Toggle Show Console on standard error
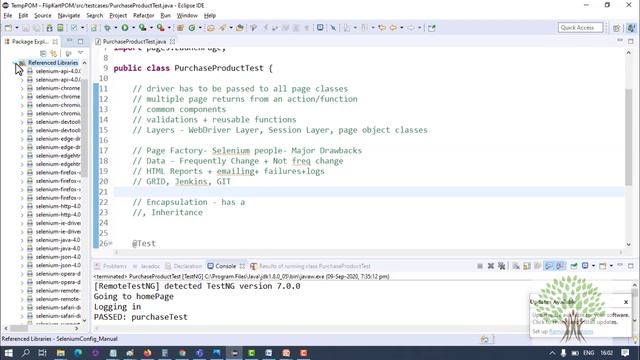The width and height of the screenshot is (640, 360). pyautogui.click(x=560, y=266)
